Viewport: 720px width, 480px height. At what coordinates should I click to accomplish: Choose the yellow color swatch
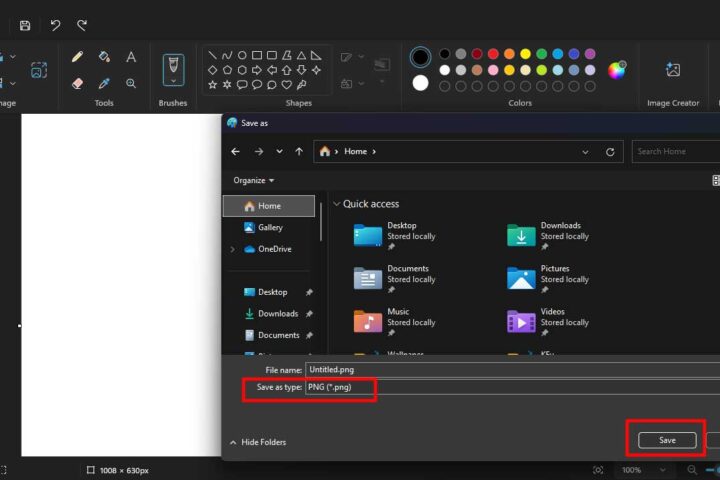pos(525,54)
